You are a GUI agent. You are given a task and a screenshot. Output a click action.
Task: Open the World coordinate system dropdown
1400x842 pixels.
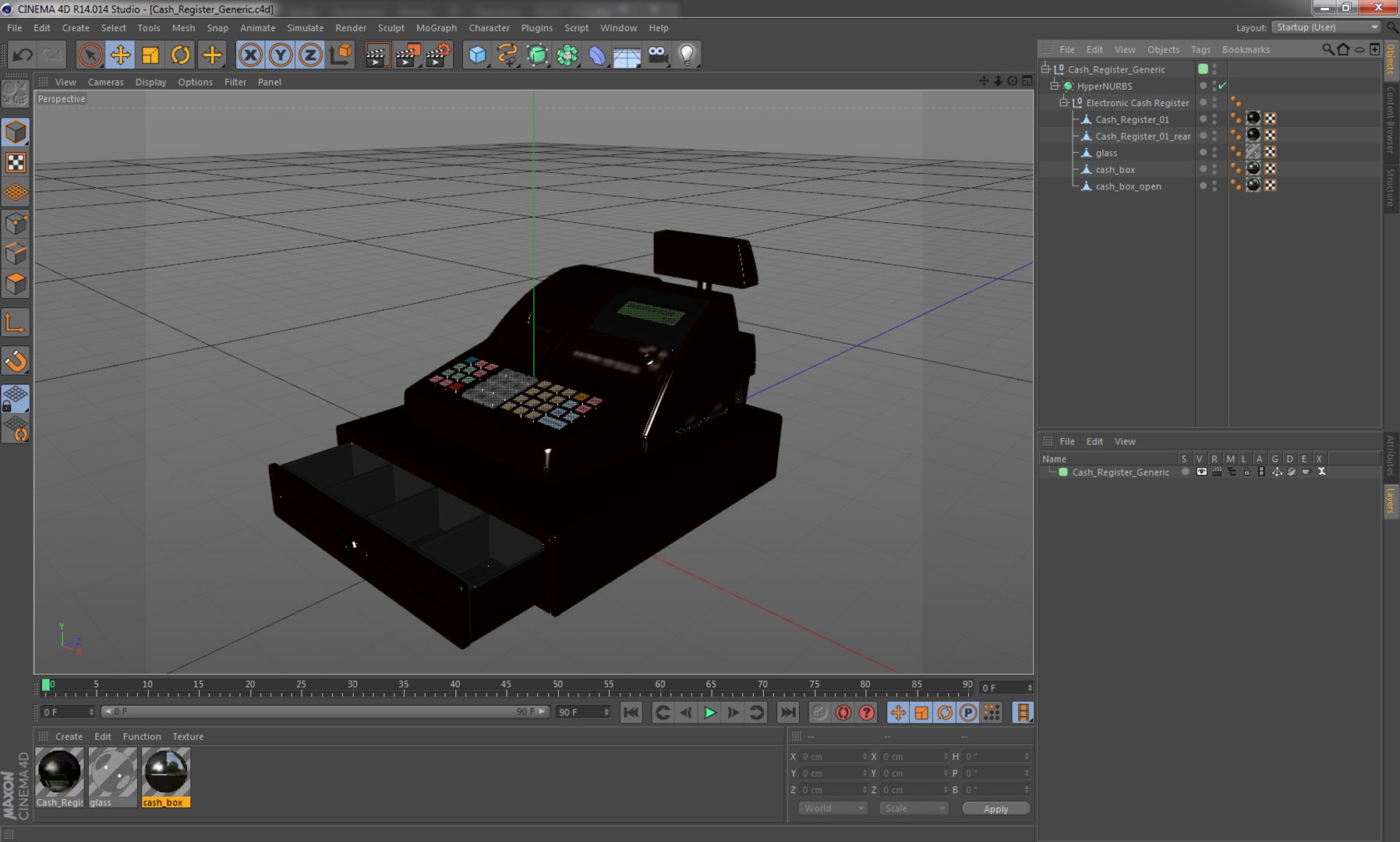(x=833, y=808)
